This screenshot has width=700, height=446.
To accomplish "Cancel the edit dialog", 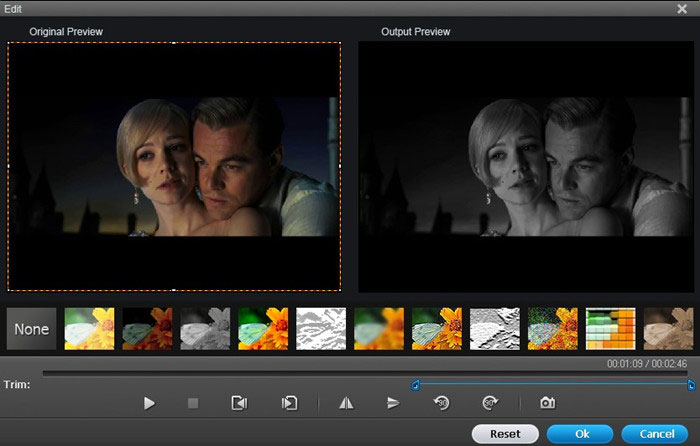I will [655, 434].
